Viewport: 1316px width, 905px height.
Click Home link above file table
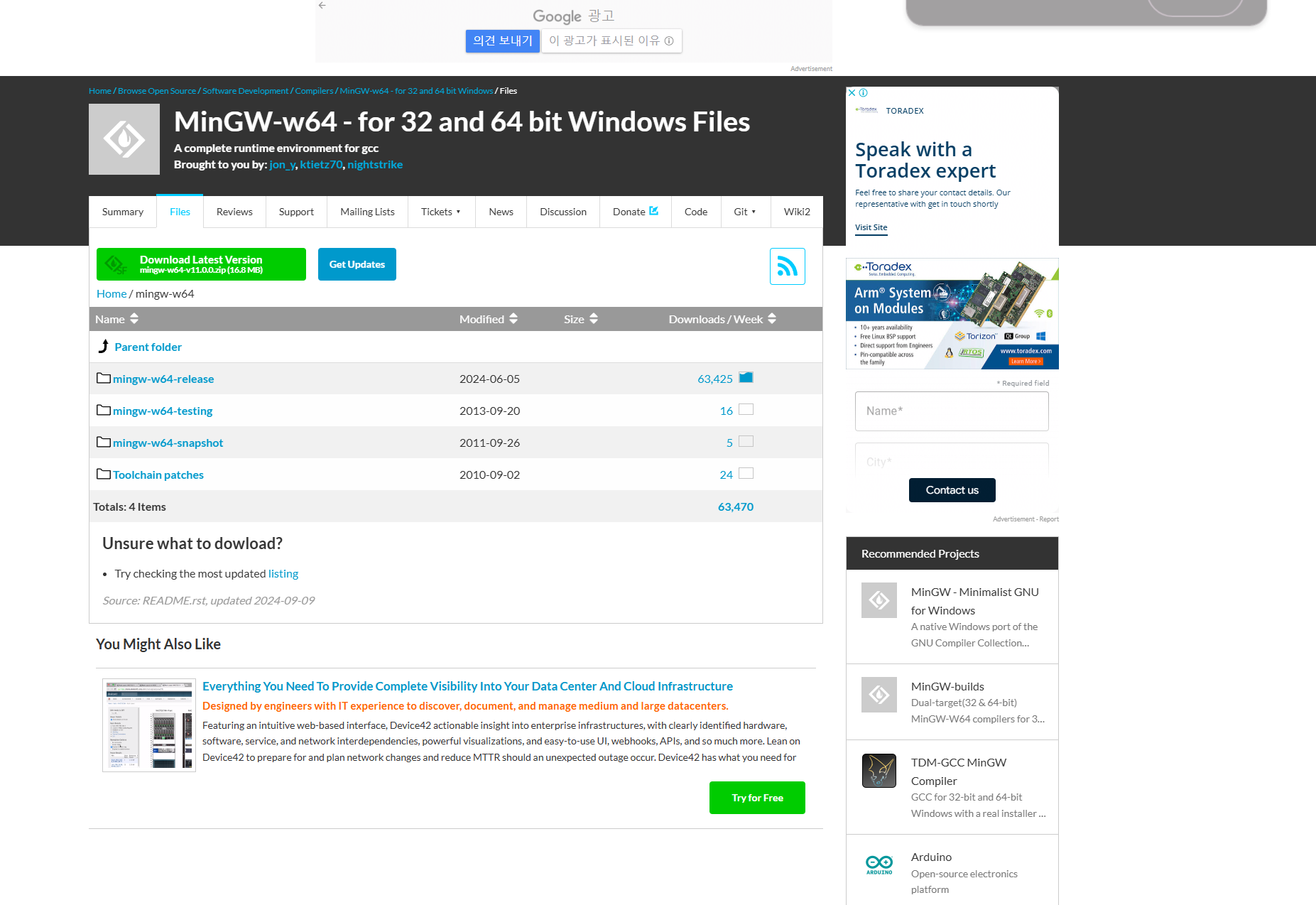pos(112,293)
